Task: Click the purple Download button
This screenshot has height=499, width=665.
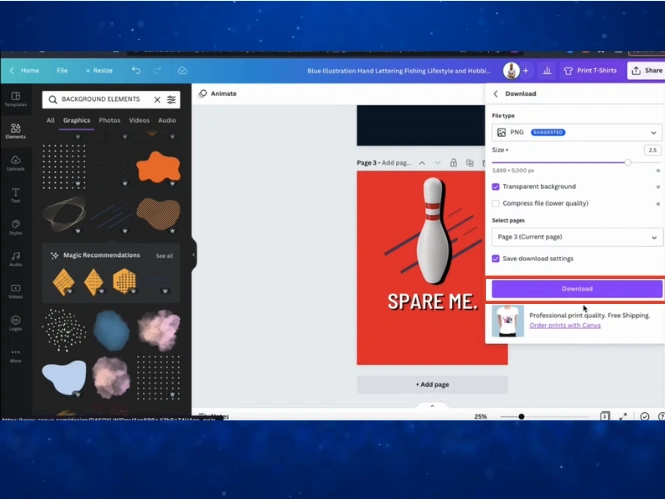Action: tap(576, 288)
